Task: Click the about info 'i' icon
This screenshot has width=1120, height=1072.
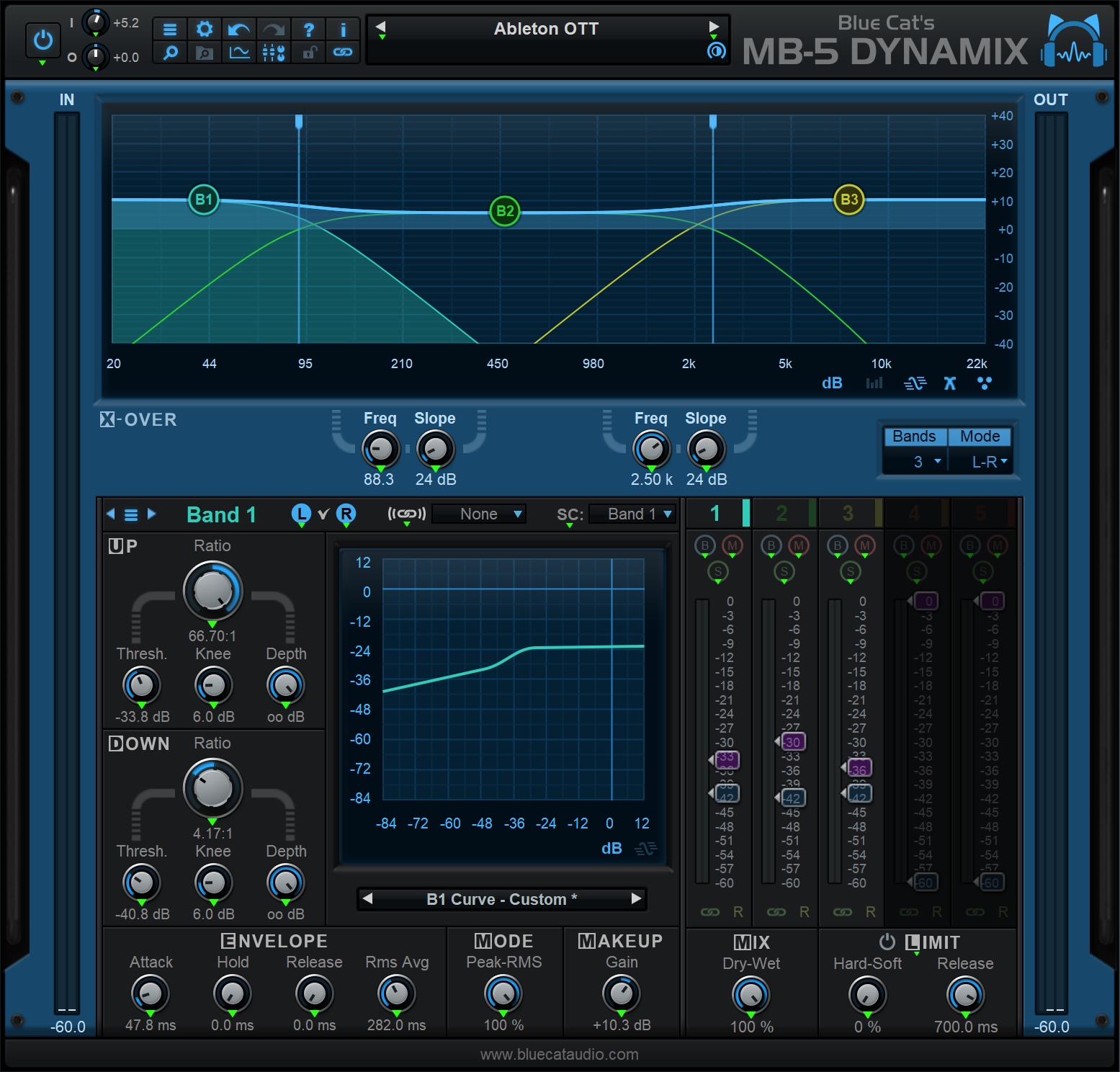Action: 343,30
